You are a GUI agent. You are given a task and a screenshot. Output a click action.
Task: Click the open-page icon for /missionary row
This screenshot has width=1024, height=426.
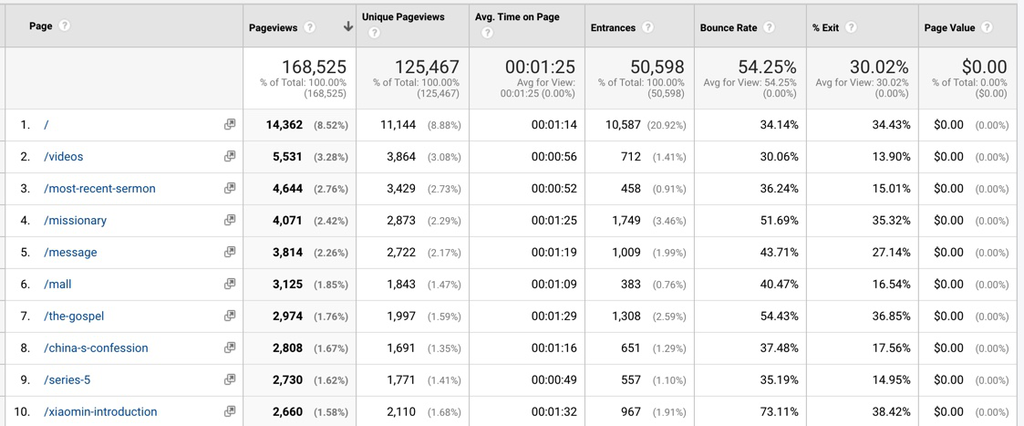(x=229, y=220)
